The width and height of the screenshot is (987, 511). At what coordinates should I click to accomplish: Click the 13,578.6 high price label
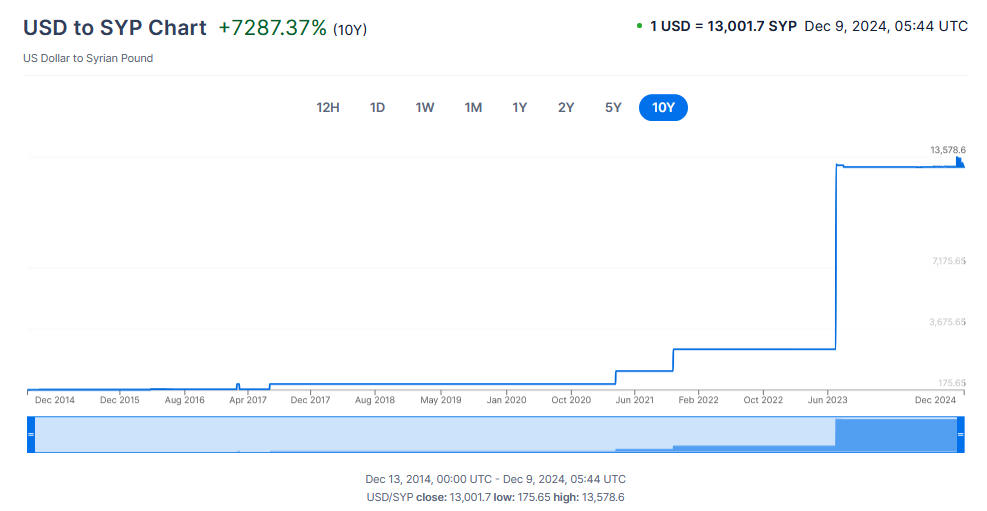pos(947,150)
